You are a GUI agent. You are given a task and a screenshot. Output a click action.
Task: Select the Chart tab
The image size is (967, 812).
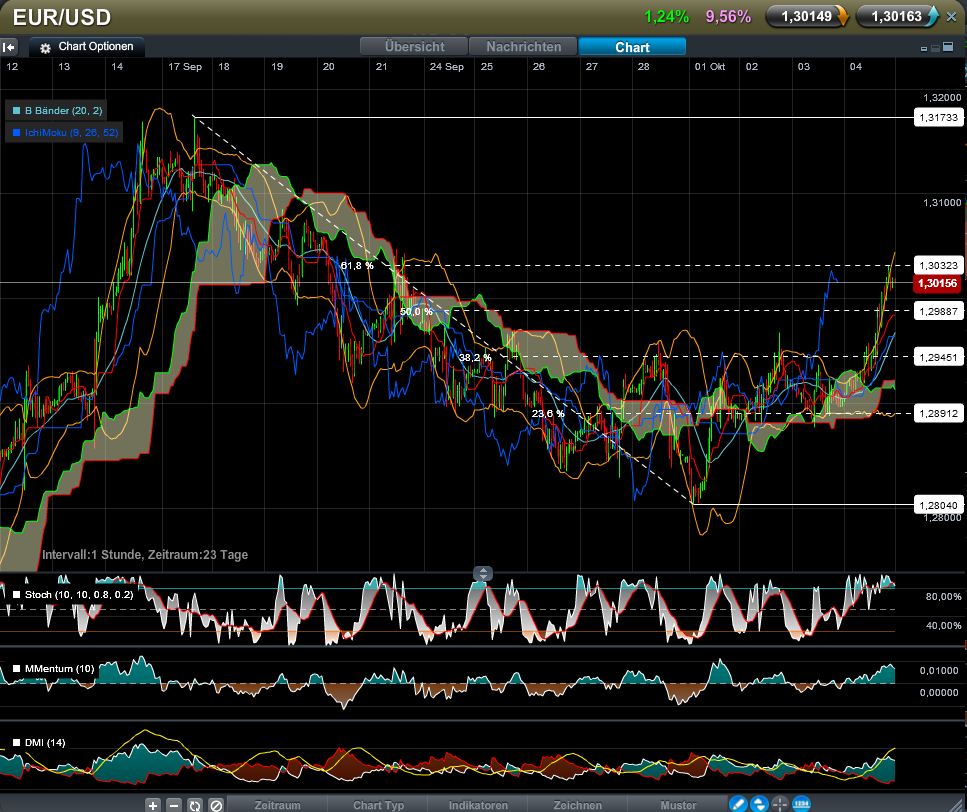pyautogui.click(x=632, y=47)
